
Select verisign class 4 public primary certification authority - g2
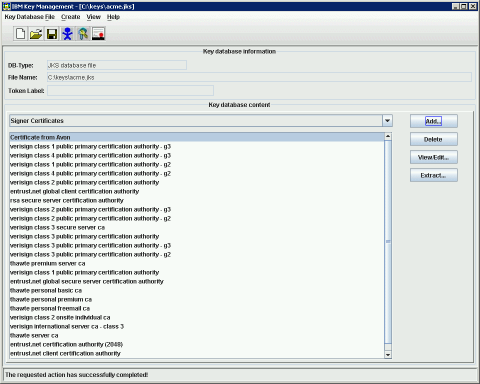click(x=197, y=173)
